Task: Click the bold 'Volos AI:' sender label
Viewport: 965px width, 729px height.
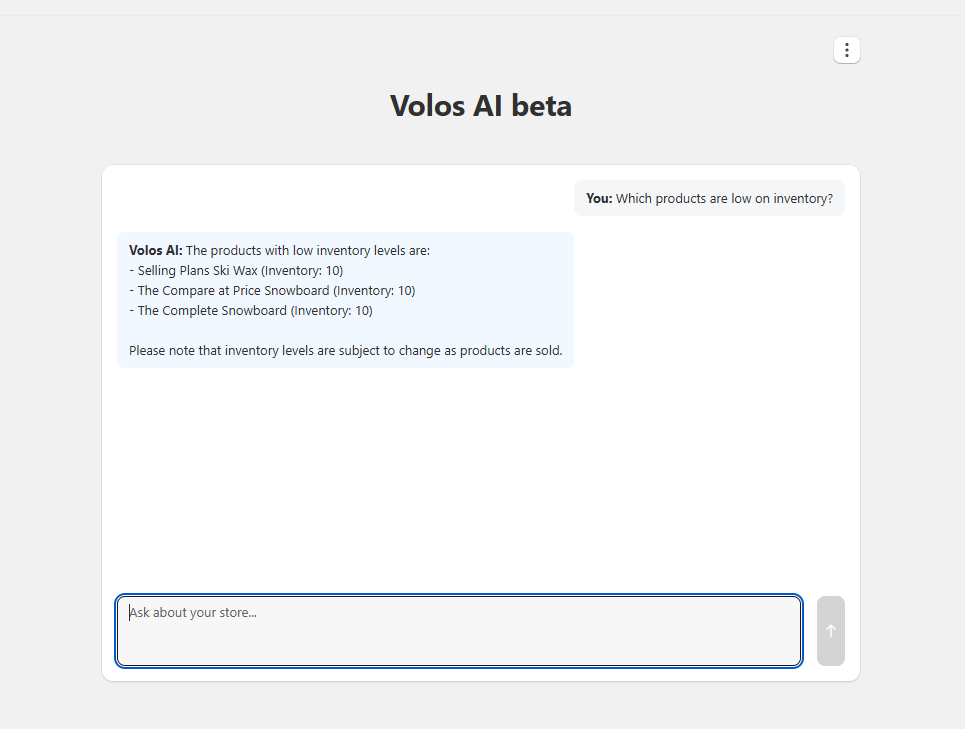Action: [x=156, y=250]
